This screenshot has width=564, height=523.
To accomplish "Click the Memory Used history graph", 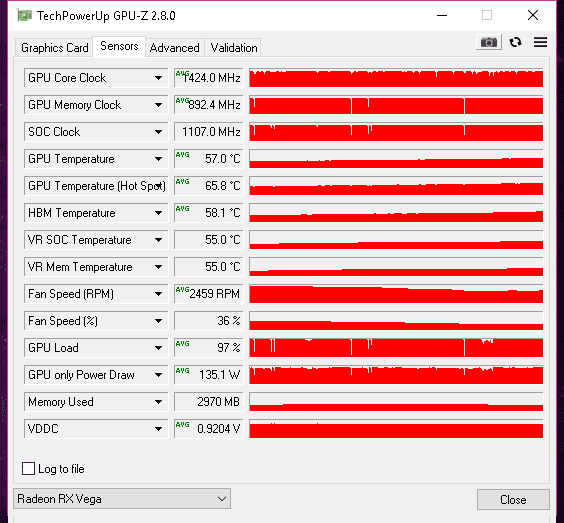I will click(x=396, y=401).
